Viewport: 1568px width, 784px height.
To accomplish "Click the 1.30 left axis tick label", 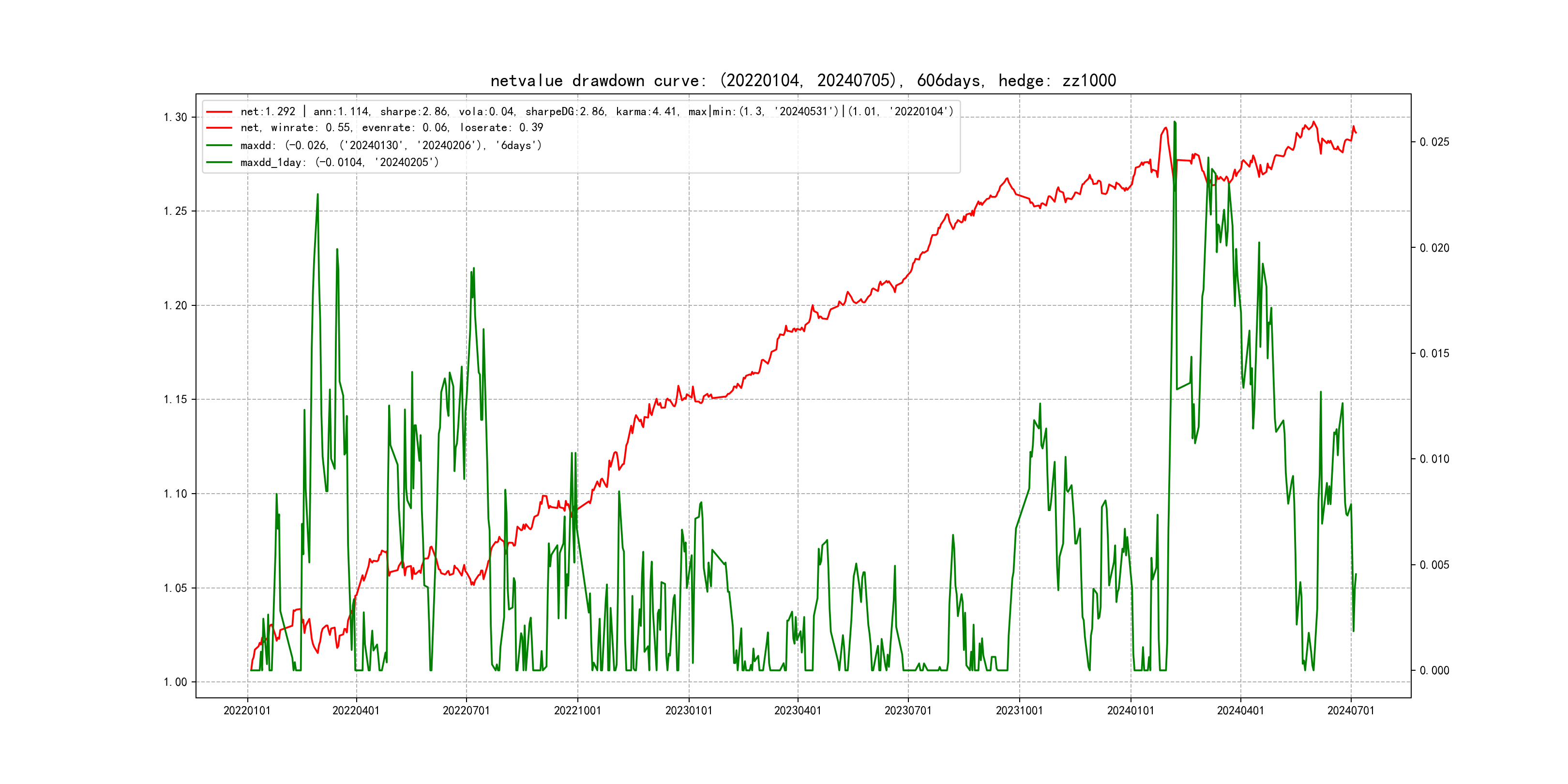I will (175, 118).
